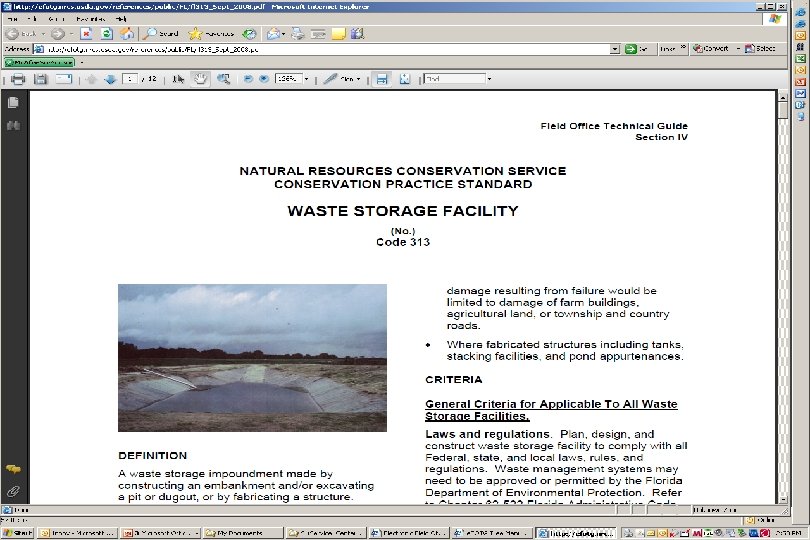Open the Search magnifier button
The width and height of the screenshot is (810, 540).
coord(161,34)
